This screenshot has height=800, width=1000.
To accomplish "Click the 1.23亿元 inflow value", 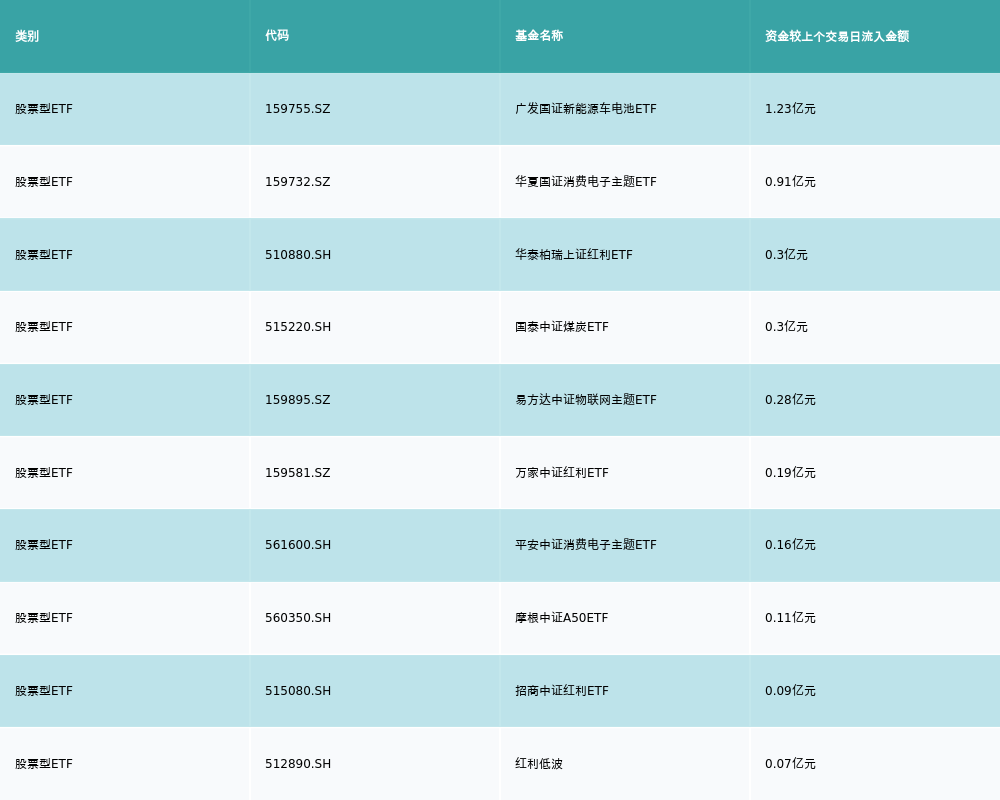I will (x=790, y=109).
